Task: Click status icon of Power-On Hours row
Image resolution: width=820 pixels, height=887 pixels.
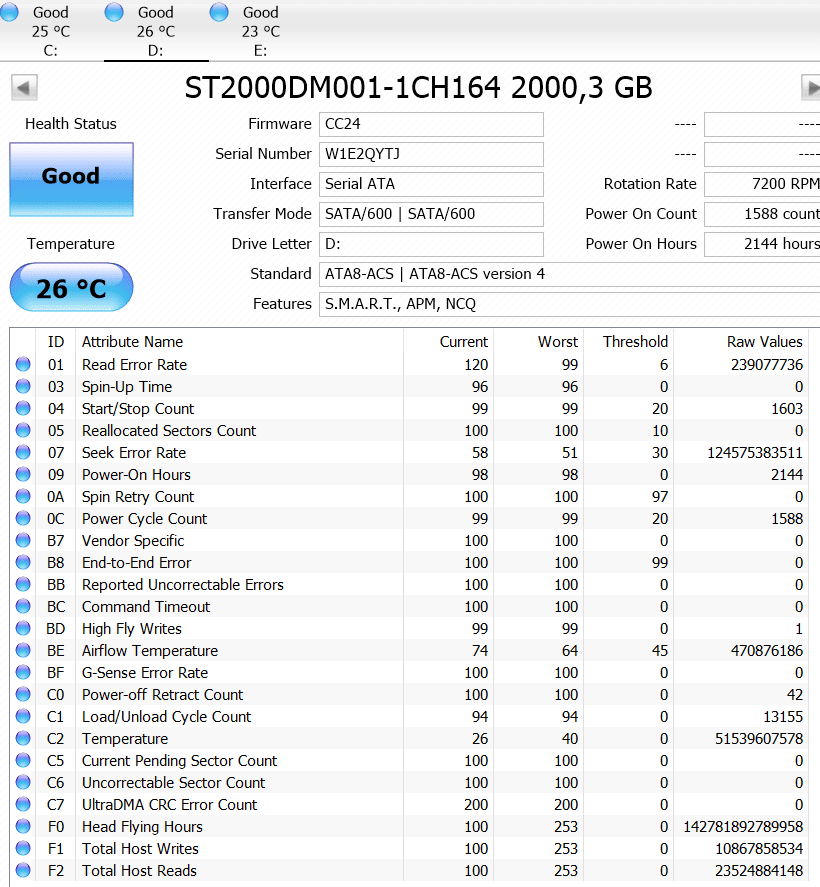Action: point(23,475)
